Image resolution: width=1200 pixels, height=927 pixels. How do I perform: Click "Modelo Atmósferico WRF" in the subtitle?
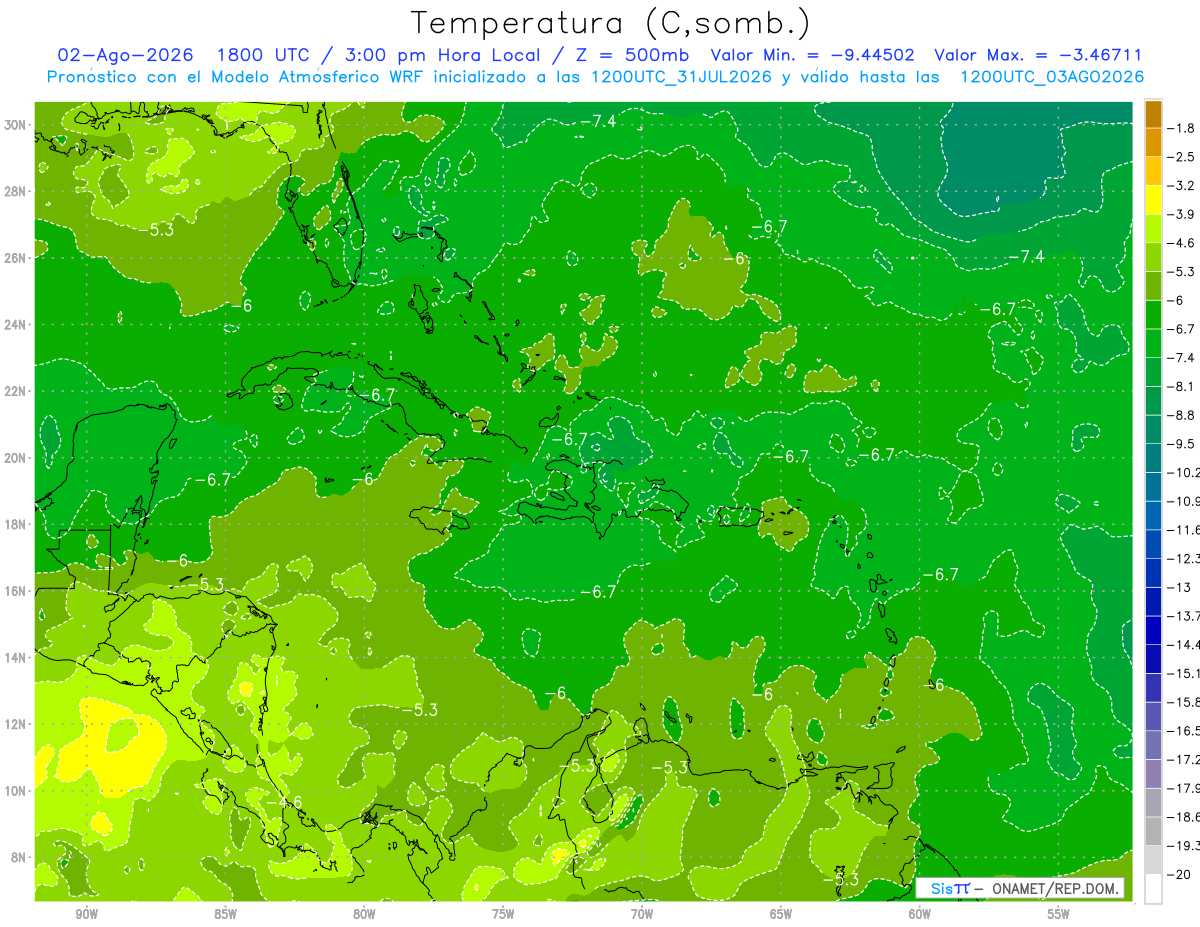[x=320, y=77]
